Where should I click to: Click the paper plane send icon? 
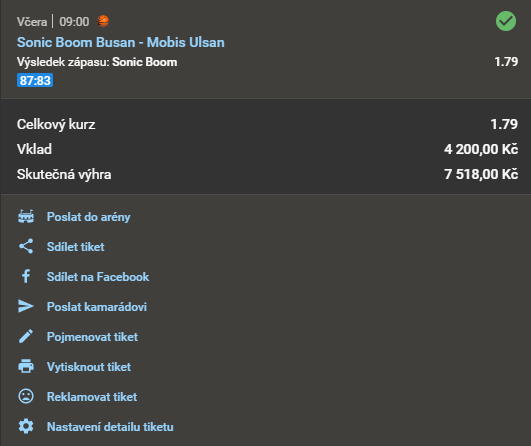click(26, 306)
